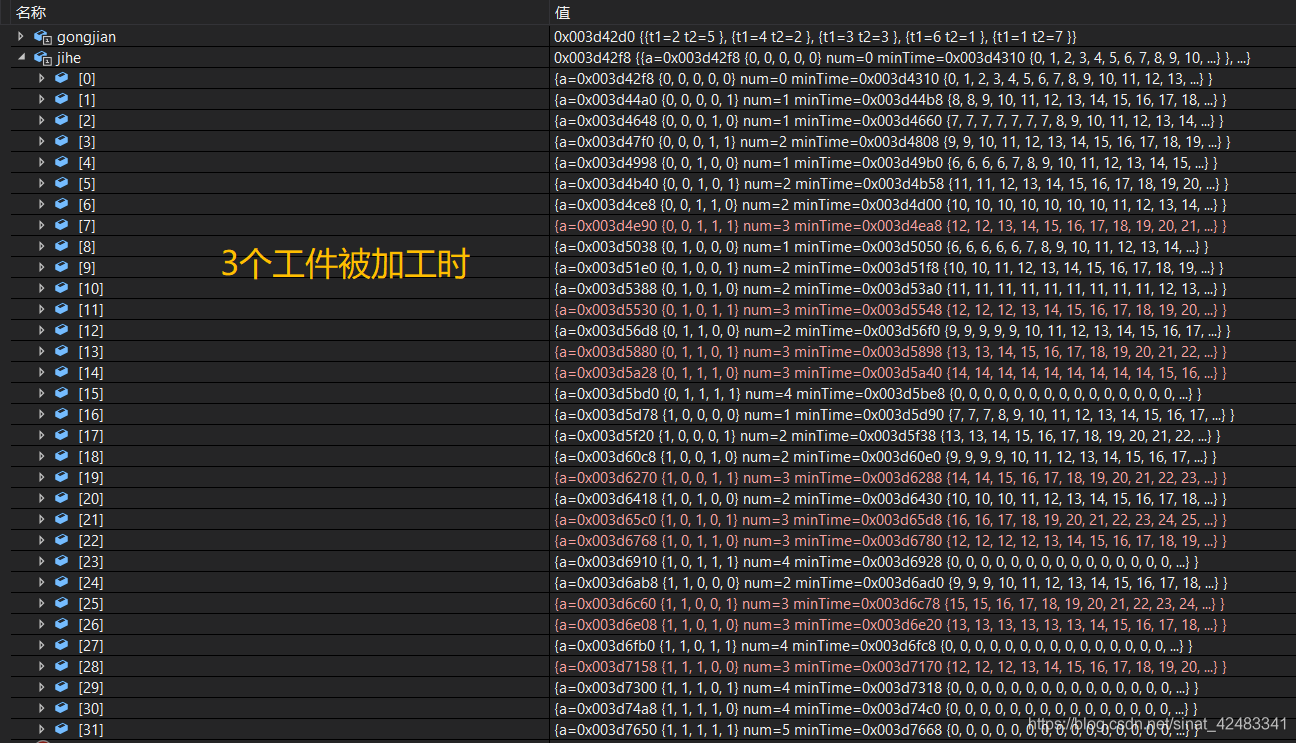This screenshot has width=1296, height=743.
Task: Click value with a=0x003d5a28 num=3
Action: point(890,372)
